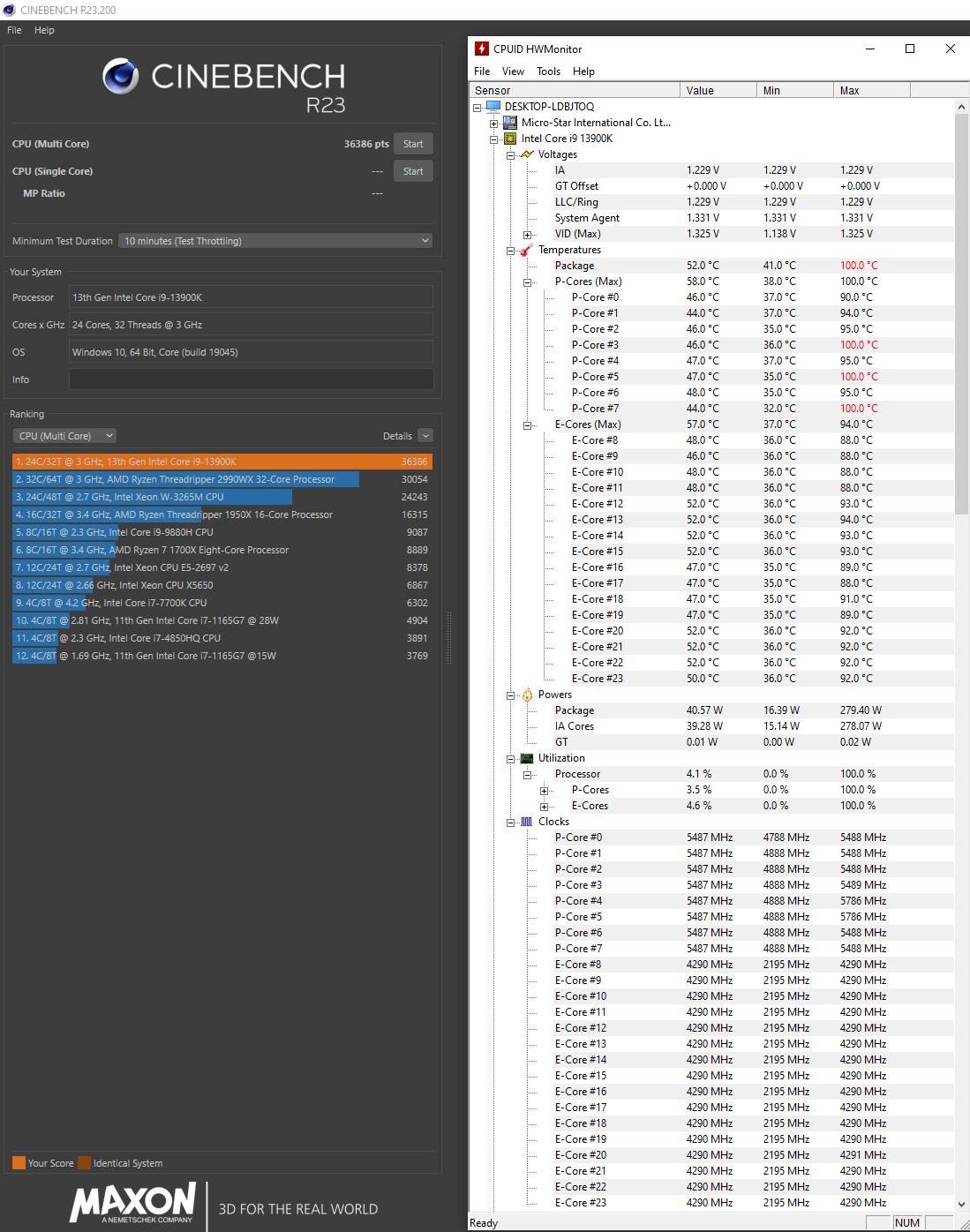Screen dimensions: 970x1232
Task: Open HWMonitor View menu
Action: 513,71
